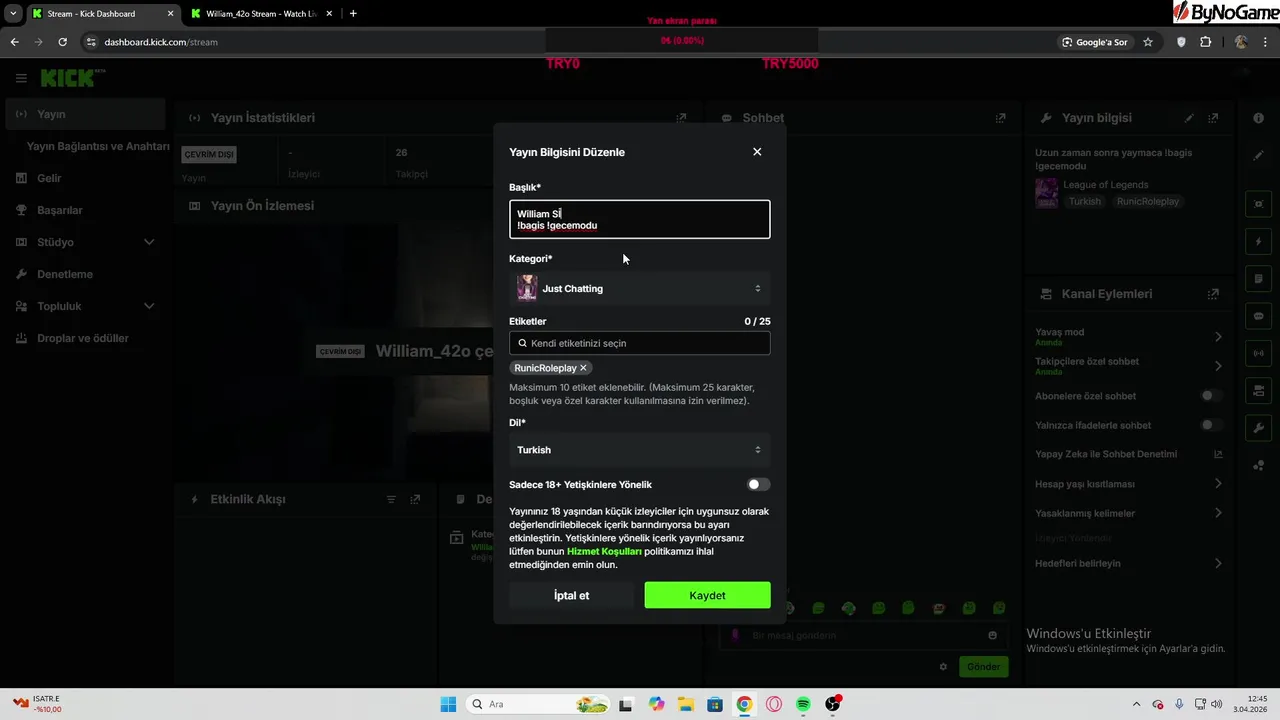Open Yayın in the sidebar
This screenshot has width=1280, height=720.
click(x=85, y=114)
